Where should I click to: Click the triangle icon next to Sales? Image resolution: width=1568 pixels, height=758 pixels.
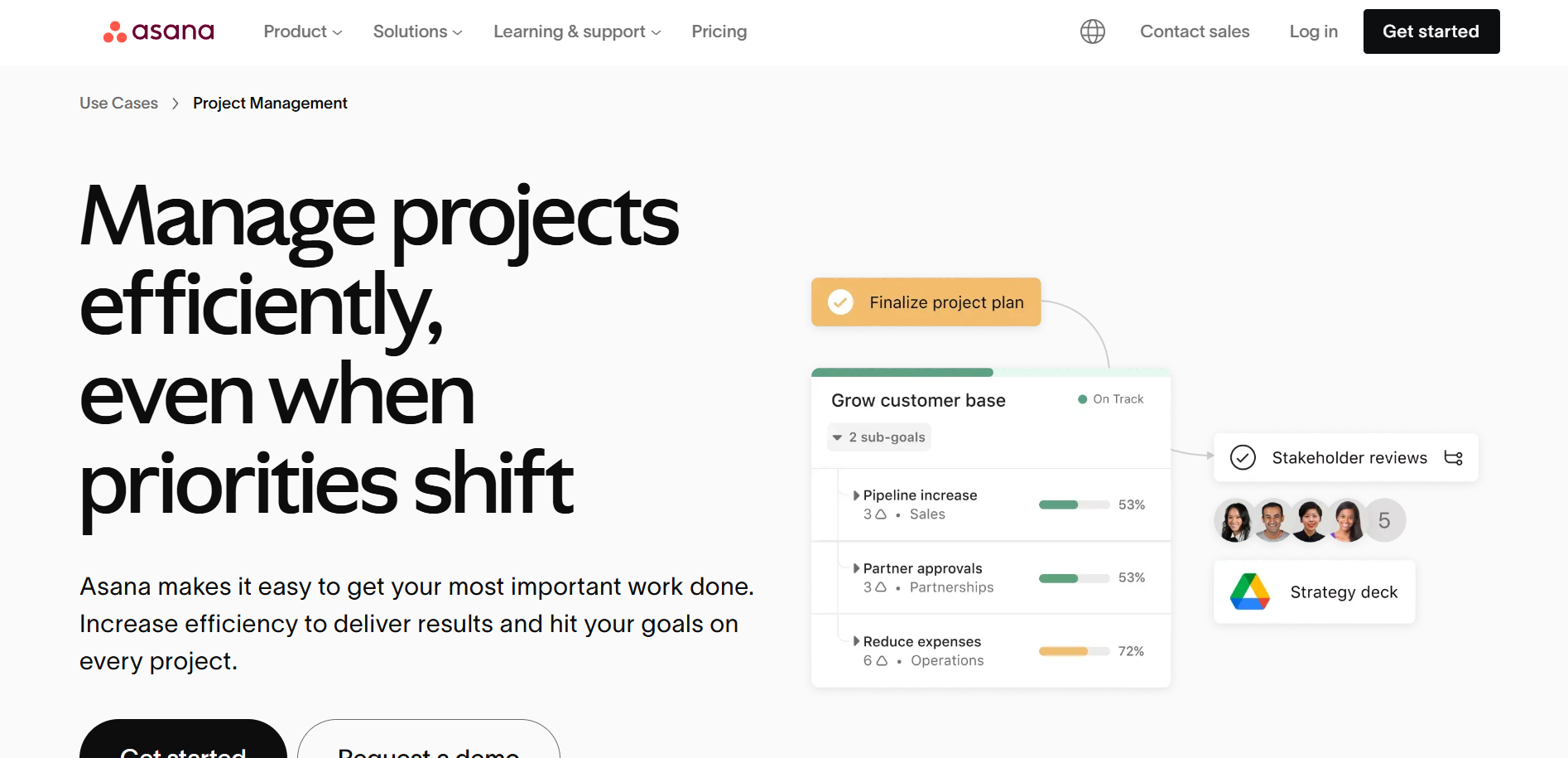(x=881, y=514)
